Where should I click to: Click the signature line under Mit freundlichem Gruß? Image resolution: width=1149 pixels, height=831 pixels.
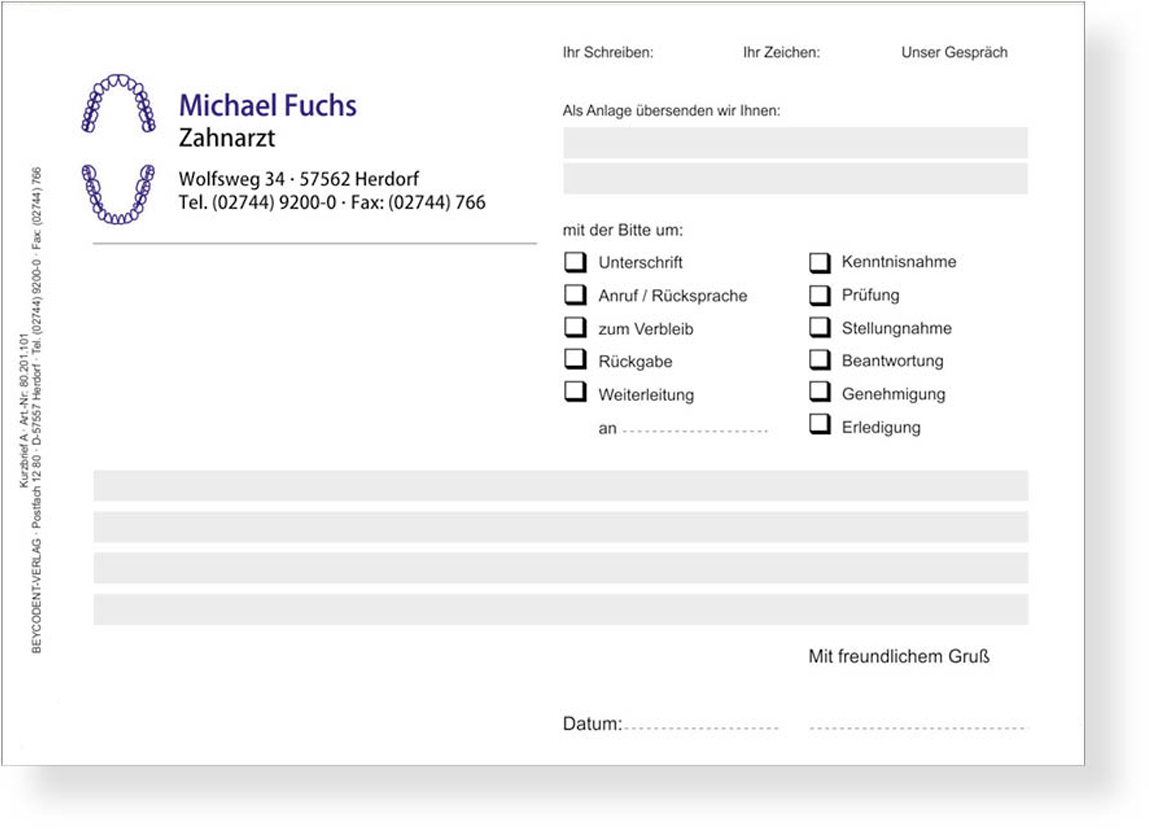918,727
